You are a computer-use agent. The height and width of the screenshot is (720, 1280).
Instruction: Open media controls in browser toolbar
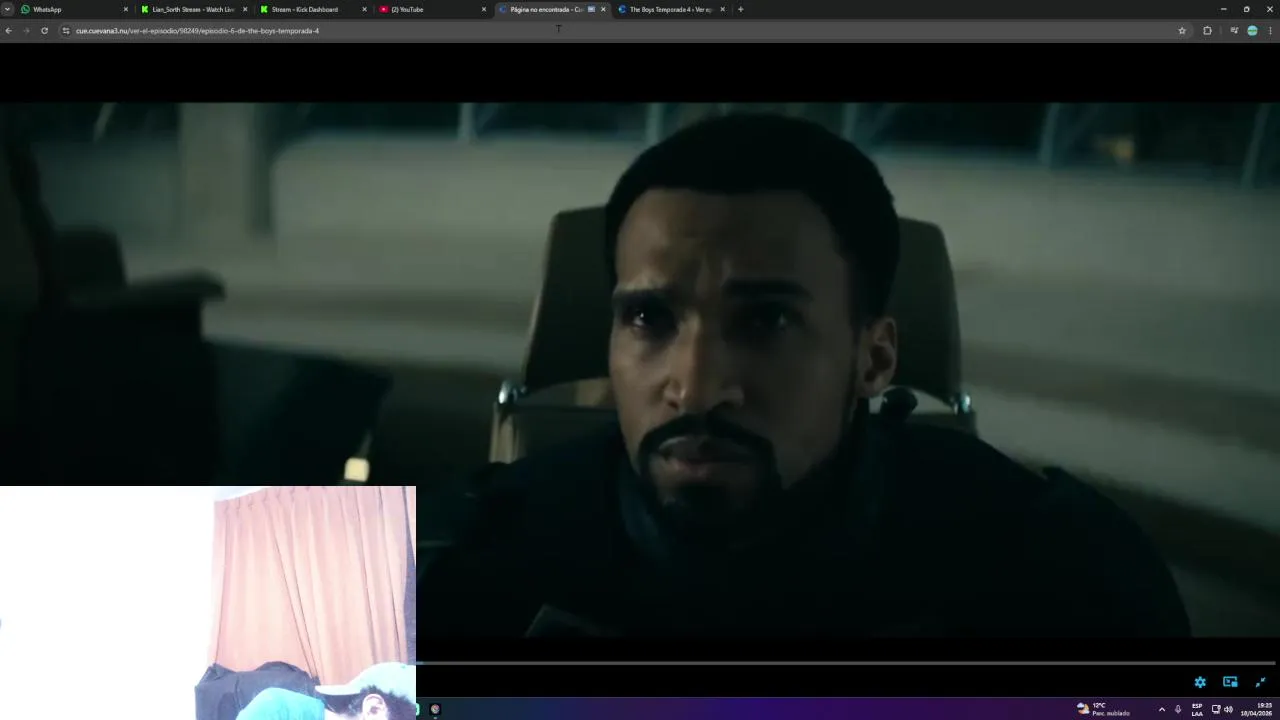[1234, 31]
